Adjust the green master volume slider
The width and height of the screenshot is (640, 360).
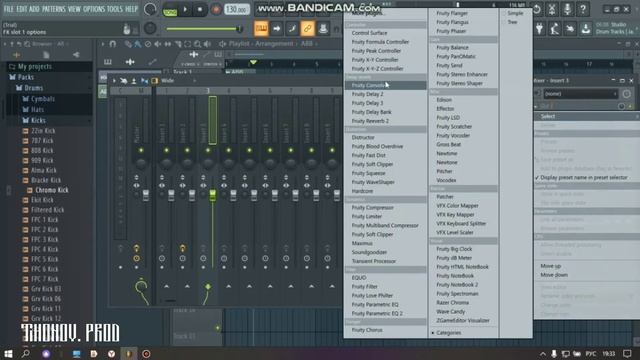point(204,29)
